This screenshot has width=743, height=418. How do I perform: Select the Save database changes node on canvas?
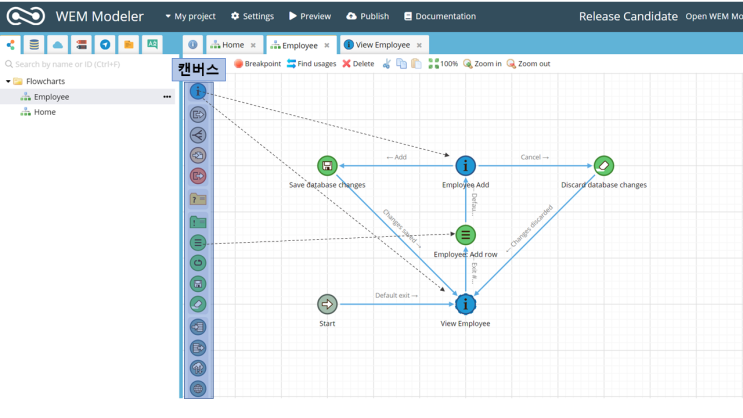[x=327, y=166]
